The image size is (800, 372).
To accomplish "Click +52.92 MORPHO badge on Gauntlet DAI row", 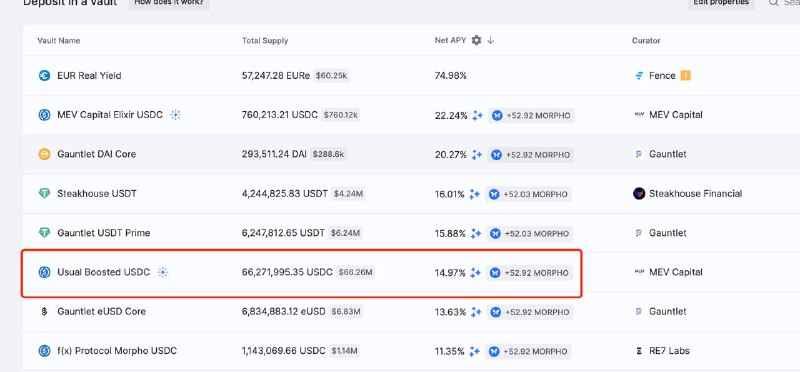I will point(531,155).
